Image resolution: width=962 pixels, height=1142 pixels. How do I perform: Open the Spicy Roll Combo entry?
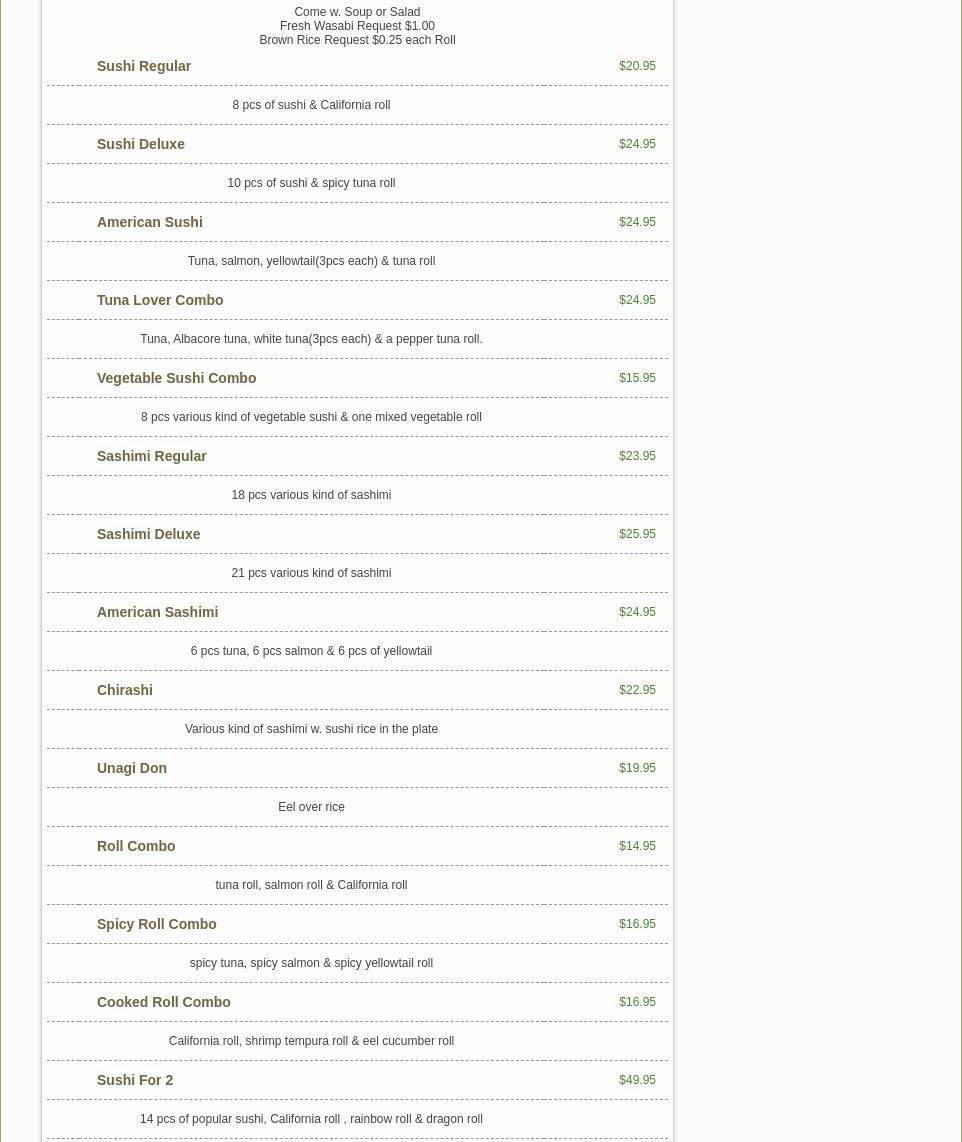pyautogui.click(x=157, y=924)
